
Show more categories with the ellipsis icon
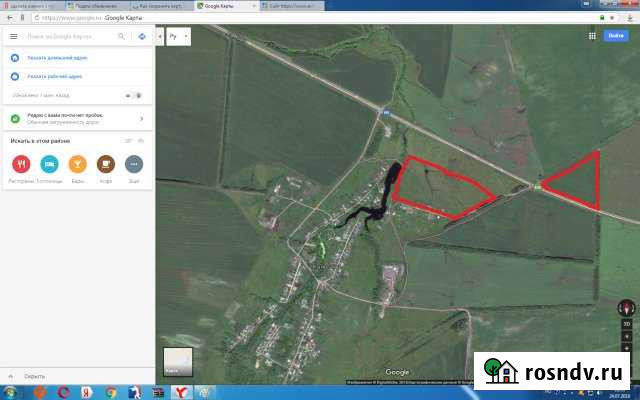[134, 164]
